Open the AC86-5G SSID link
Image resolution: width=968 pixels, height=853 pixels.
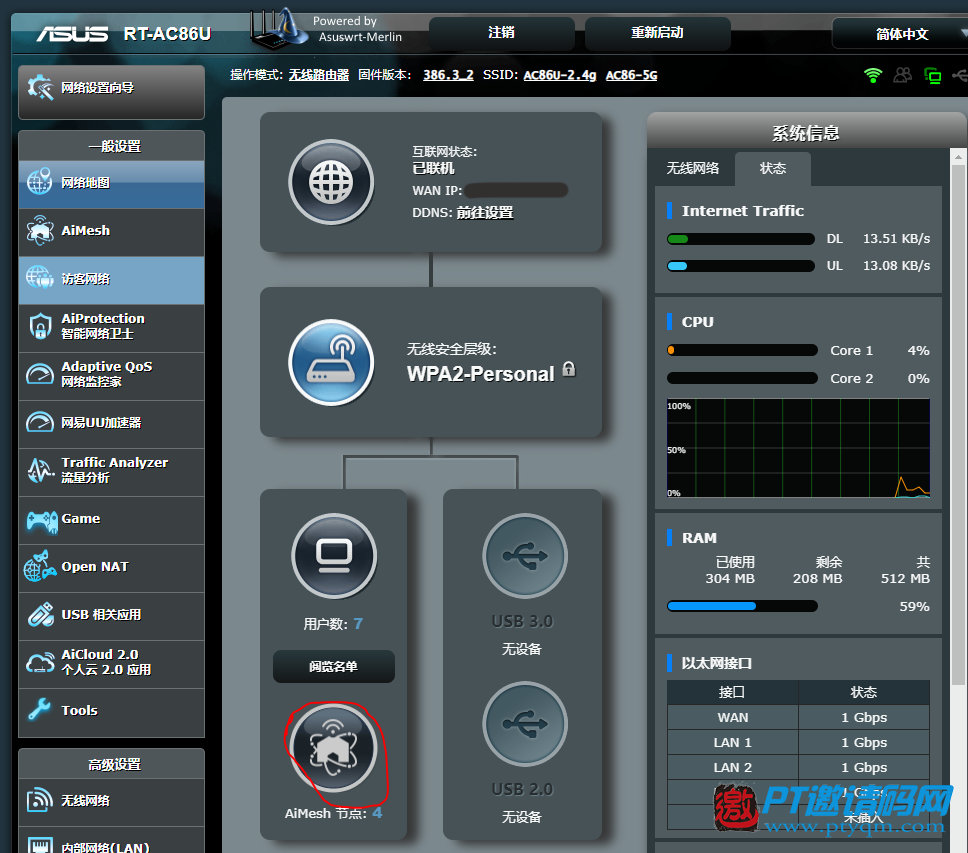pyautogui.click(x=632, y=75)
